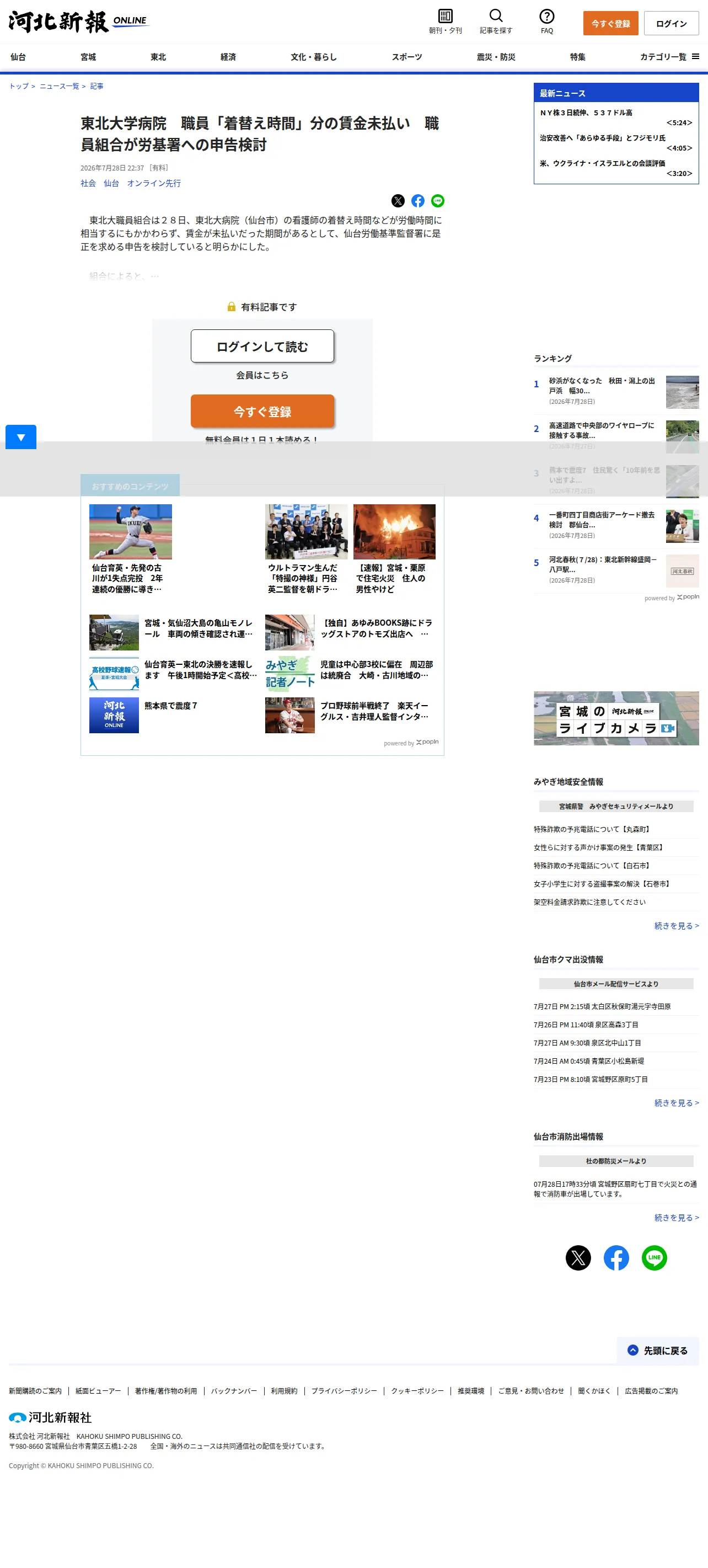The width and height of the screenshot is (708, 1568).
Task: Open the 特殊詐欺の予兆電話について【丸森町】 item
Action: [x=593, y=829]
